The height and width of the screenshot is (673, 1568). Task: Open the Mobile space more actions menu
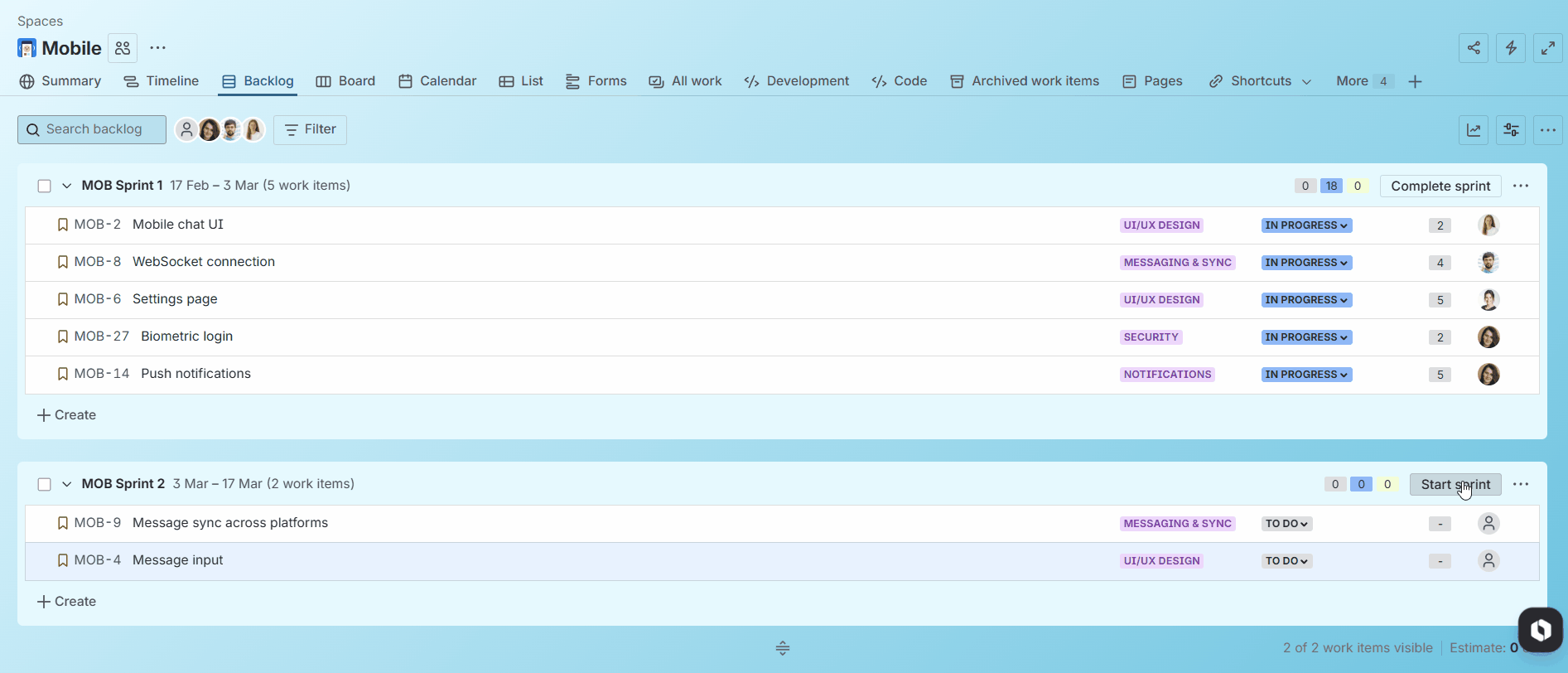[x=157, y=48]
